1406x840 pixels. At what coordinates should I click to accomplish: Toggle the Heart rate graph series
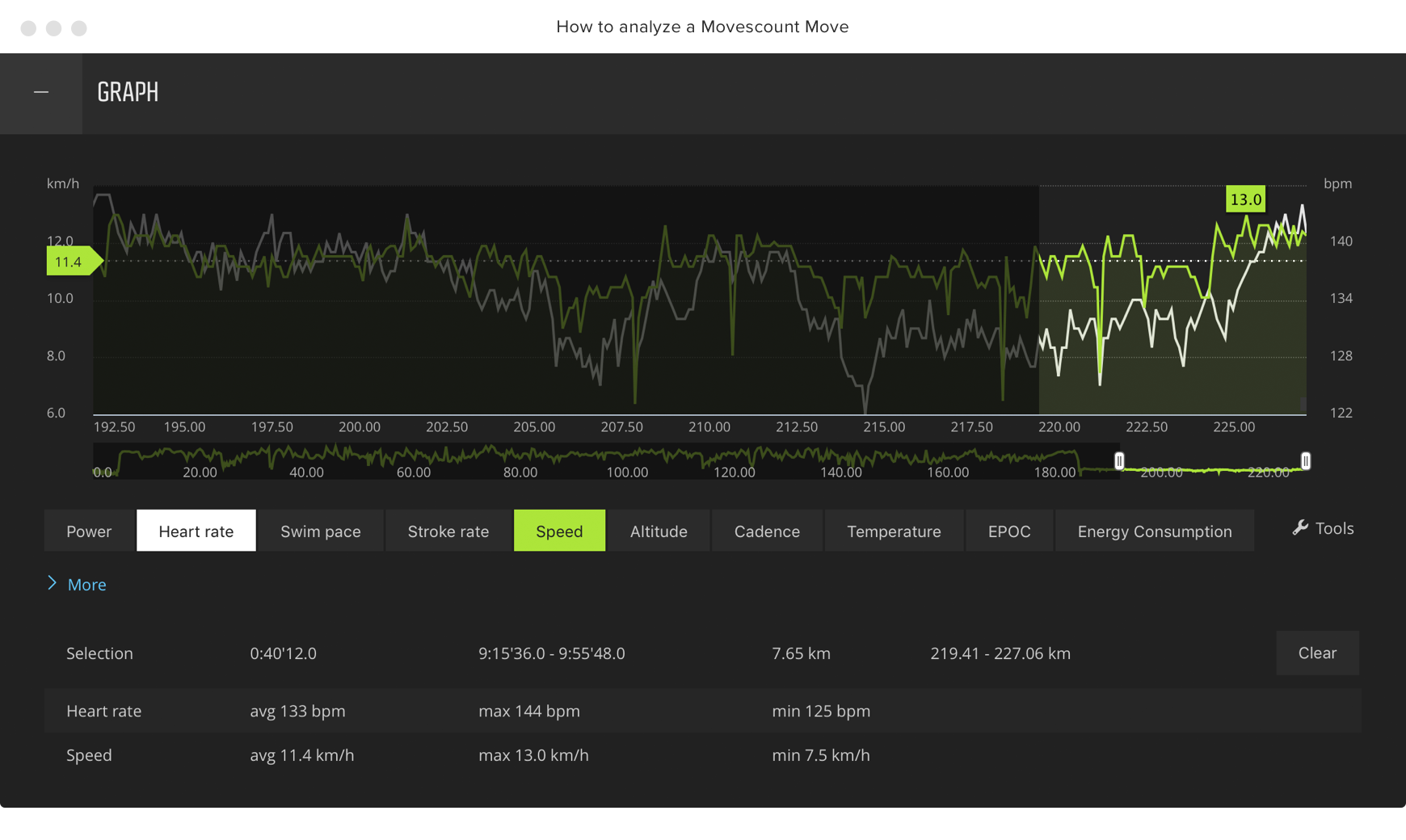(x=196, y=531)
